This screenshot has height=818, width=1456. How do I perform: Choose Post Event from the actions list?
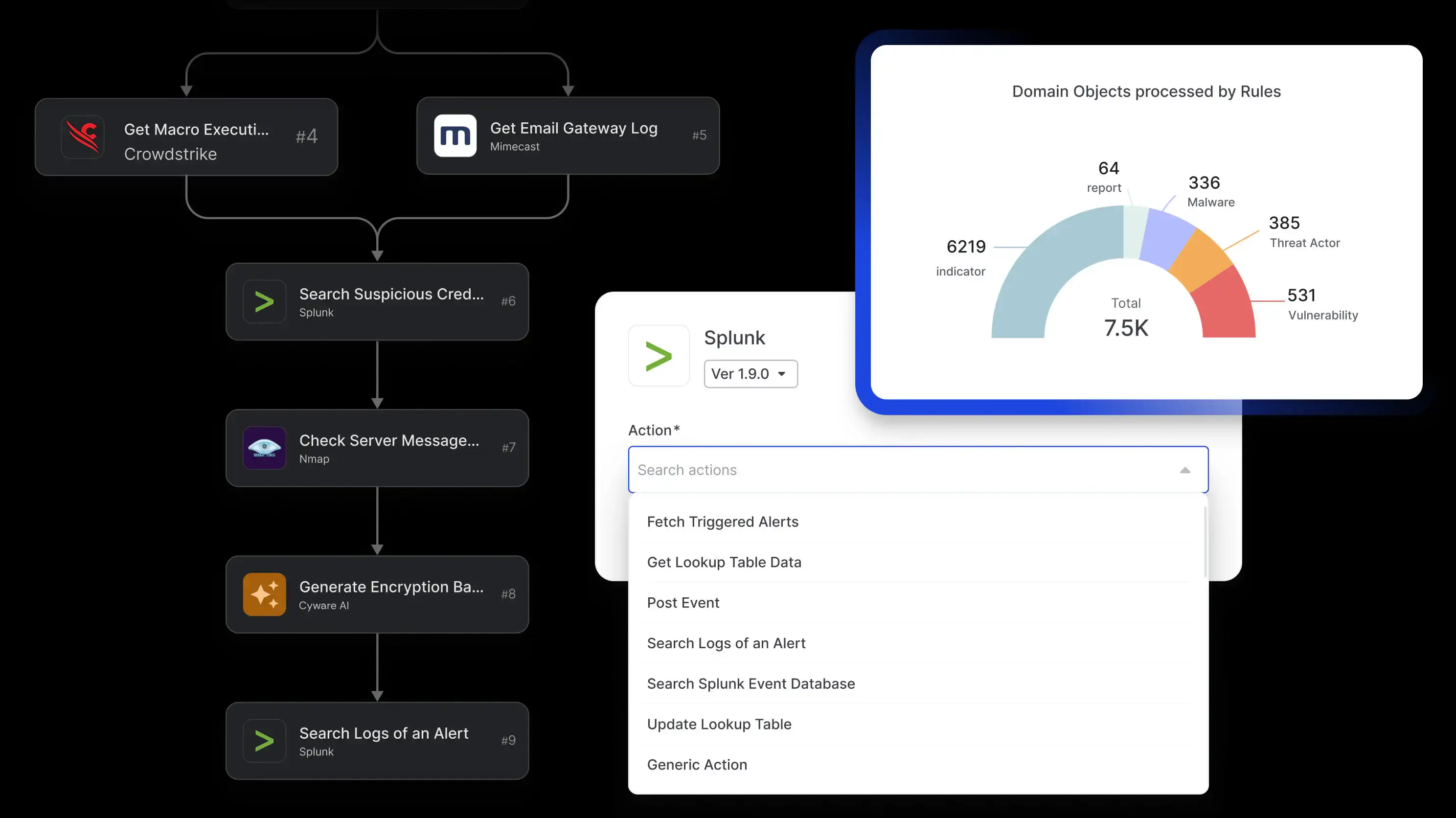coord(683,603)
